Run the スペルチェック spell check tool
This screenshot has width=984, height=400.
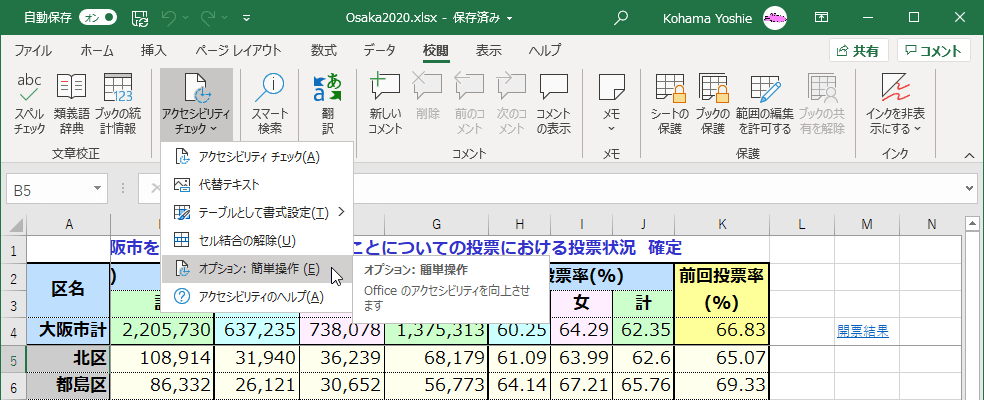(x=30, y=104)
